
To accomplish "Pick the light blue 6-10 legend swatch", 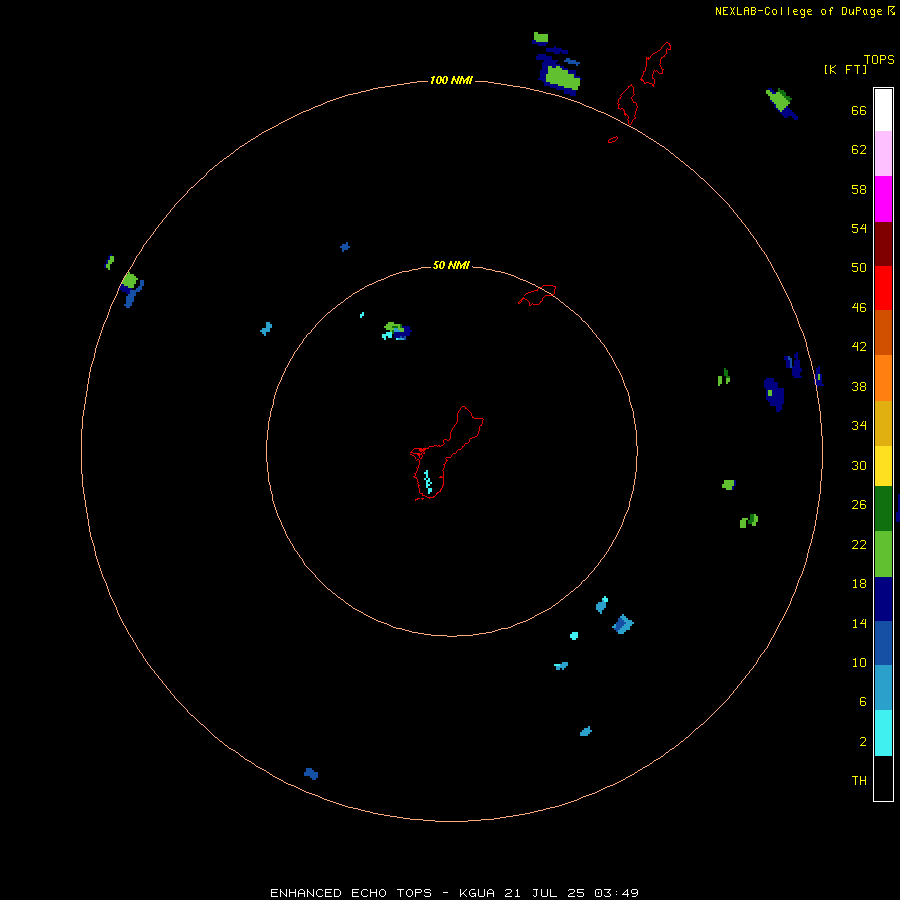I will pyautogui.click(x=883, y=687).
